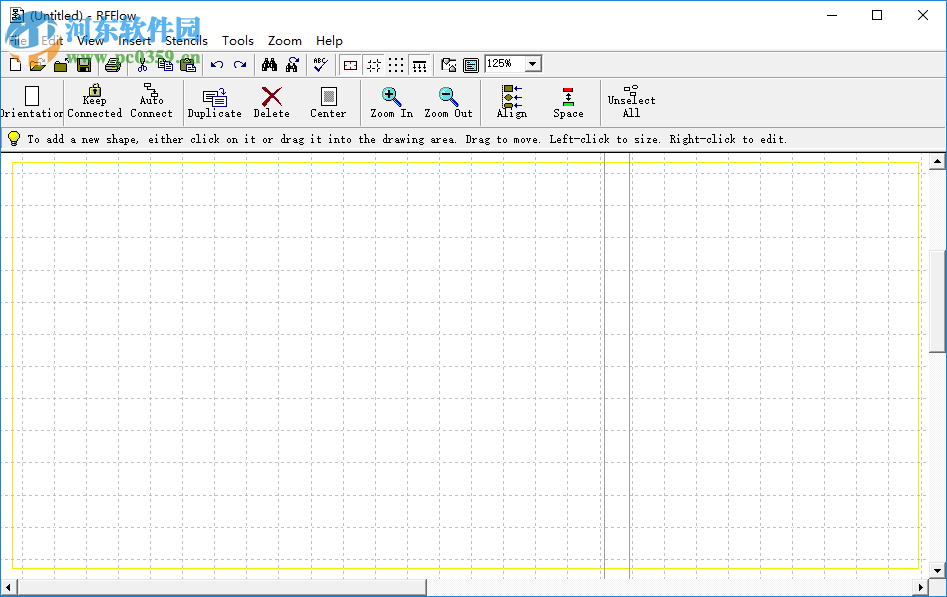Click Unselect All button
The width and height of the screenshot is (947, 597).
pyautogui.click(x=631, y=100)
